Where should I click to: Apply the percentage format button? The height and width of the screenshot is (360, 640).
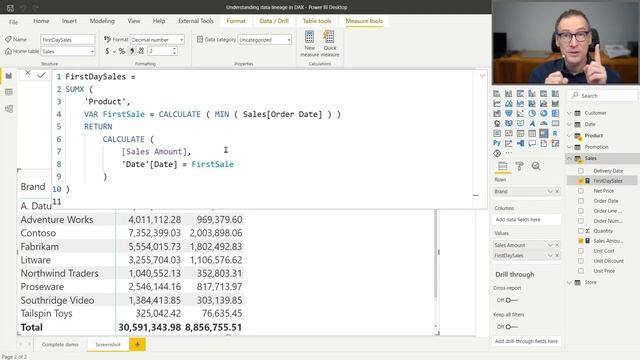(122, 51)
